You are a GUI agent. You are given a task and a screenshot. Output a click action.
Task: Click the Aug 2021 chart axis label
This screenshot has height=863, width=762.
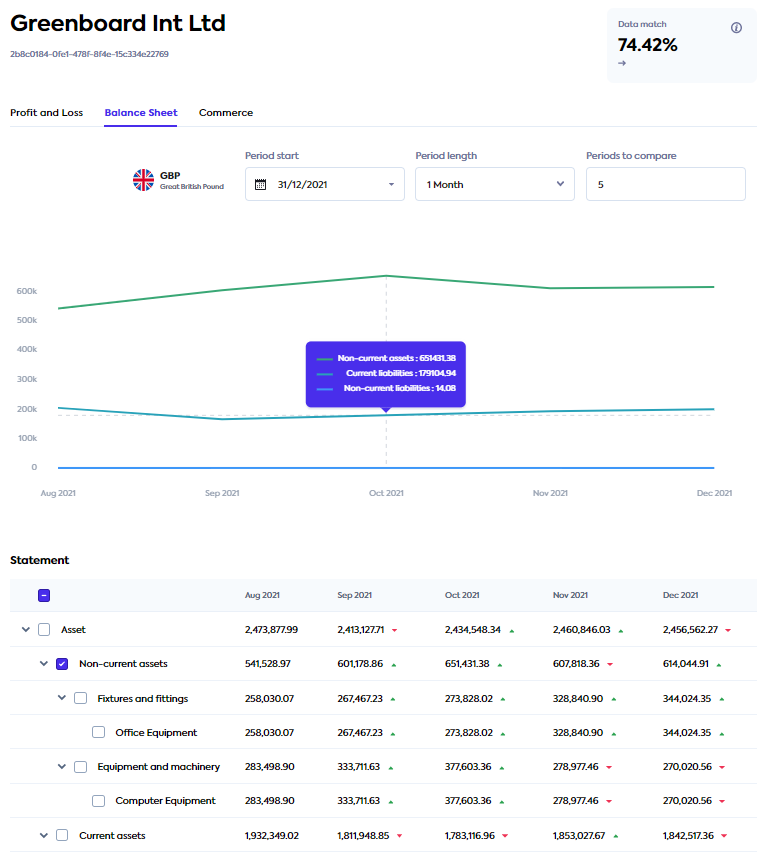pos(58,493)
